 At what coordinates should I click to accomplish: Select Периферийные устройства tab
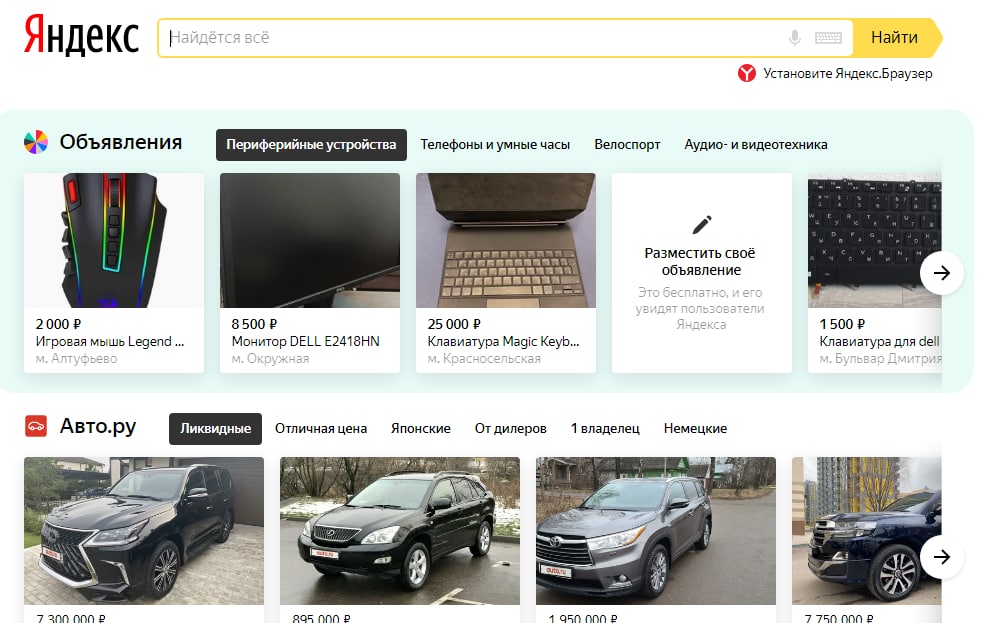coord(311,144)
